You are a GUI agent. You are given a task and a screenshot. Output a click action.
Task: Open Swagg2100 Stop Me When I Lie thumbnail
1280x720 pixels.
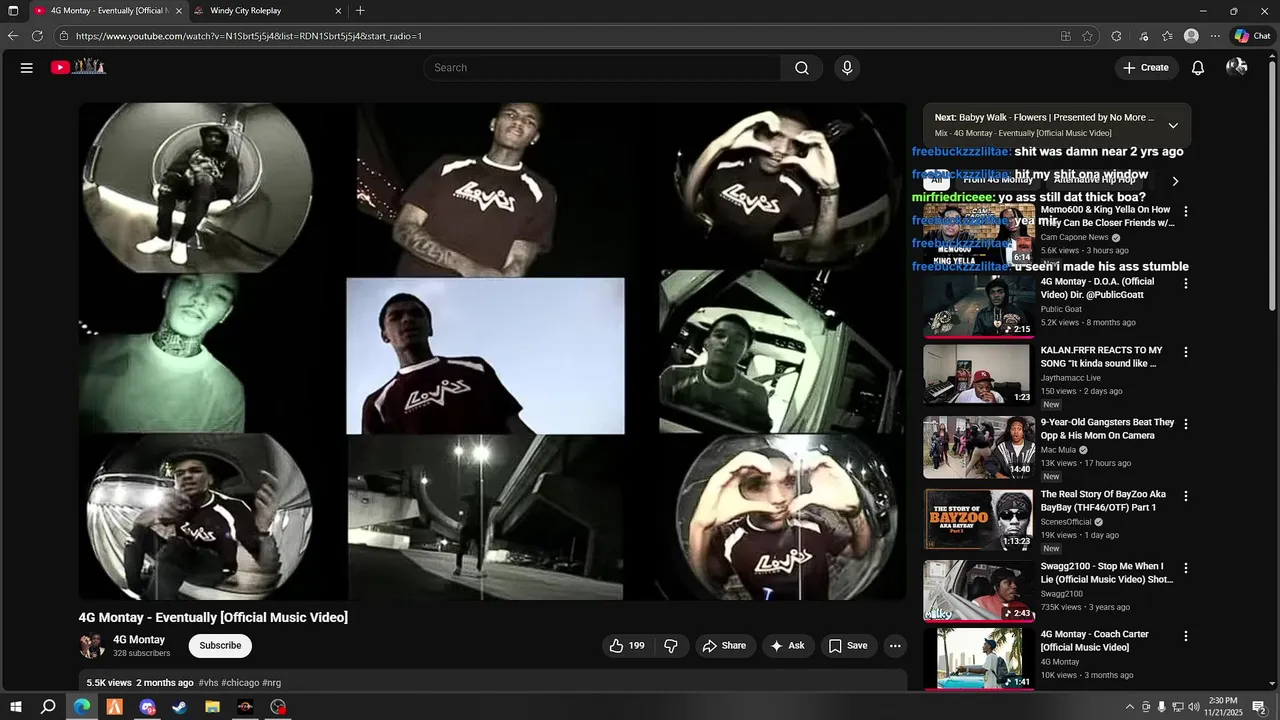[979, 591]
